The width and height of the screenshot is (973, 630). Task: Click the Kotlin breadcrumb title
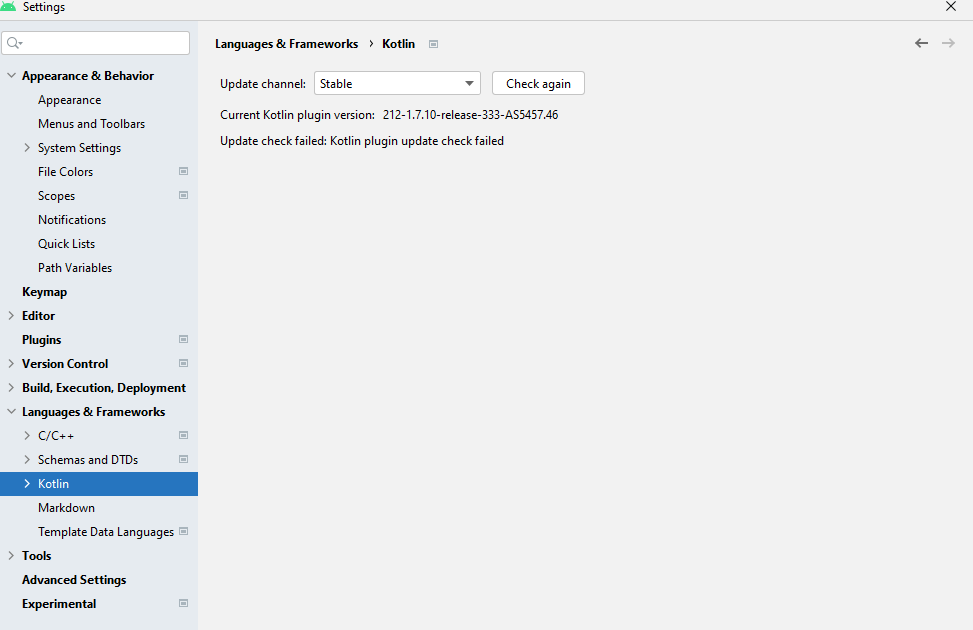pyautogui.click(x=398, y=44)
